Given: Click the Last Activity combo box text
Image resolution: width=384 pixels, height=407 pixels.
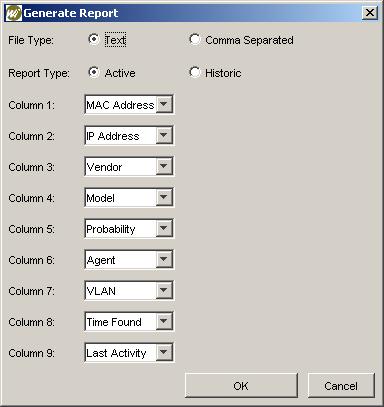Looking at the screenshot, I should point(116,353).
